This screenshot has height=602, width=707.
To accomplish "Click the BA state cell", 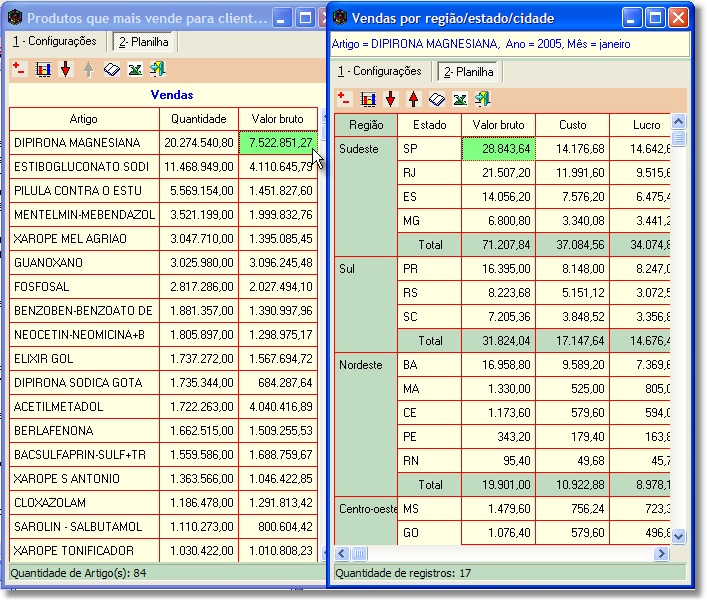I will click(x=430, y=365).
